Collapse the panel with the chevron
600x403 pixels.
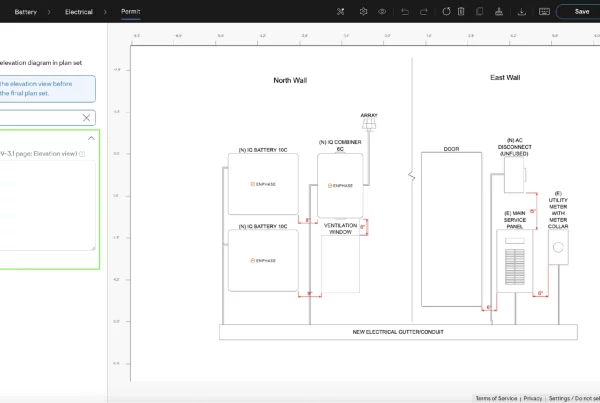click(x=91, y=138)
